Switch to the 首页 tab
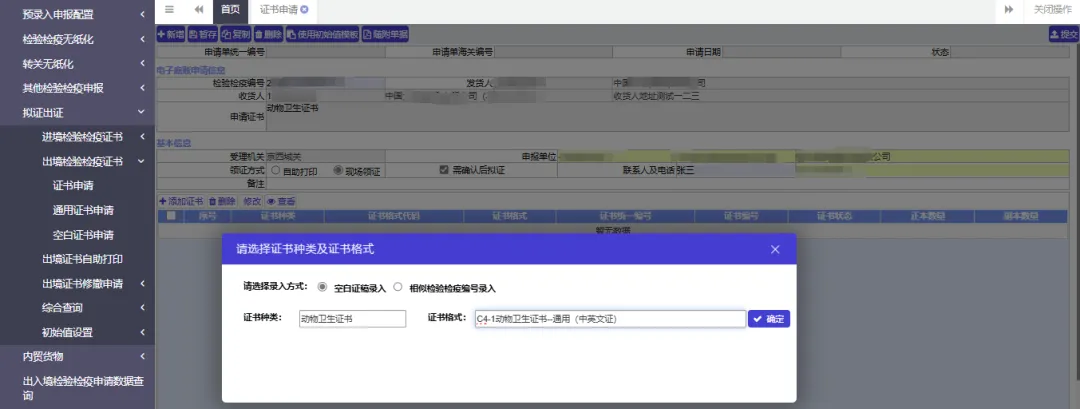Screen dimensions: 1080x409 click(x=231, y=10)
